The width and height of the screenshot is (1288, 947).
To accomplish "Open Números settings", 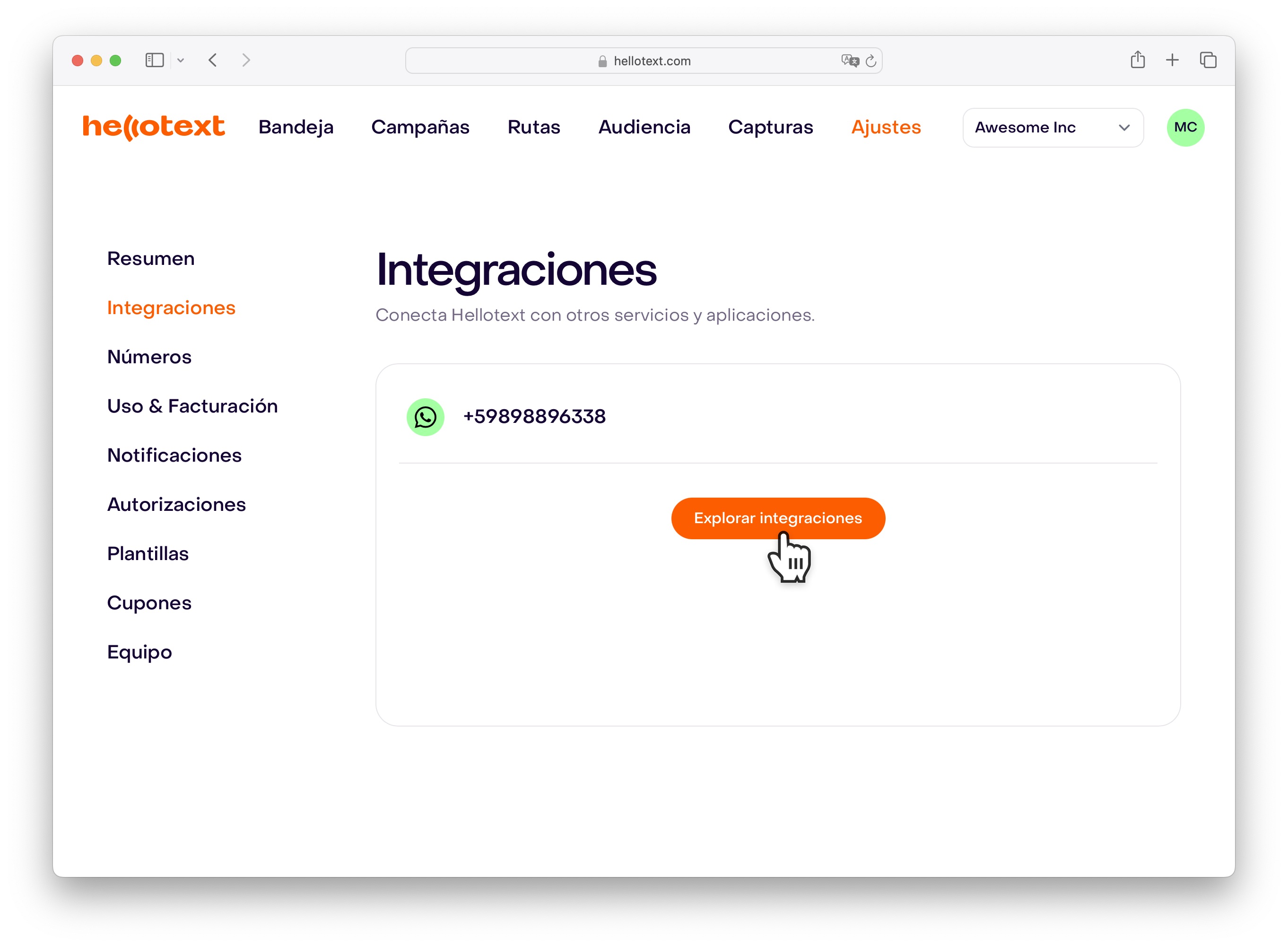I will [x=149, y=357].
